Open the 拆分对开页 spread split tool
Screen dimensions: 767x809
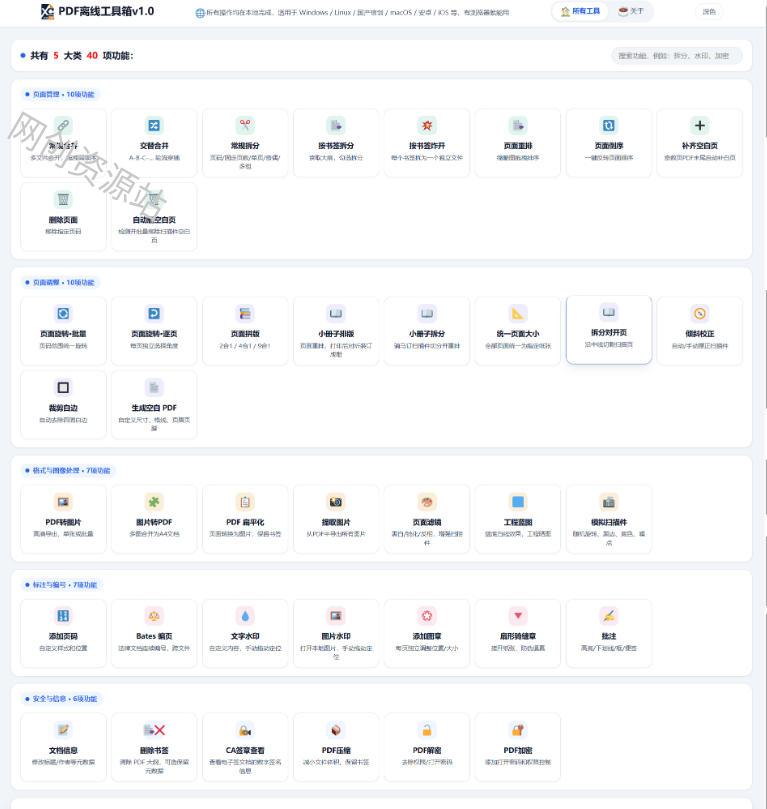click(609, 330)
